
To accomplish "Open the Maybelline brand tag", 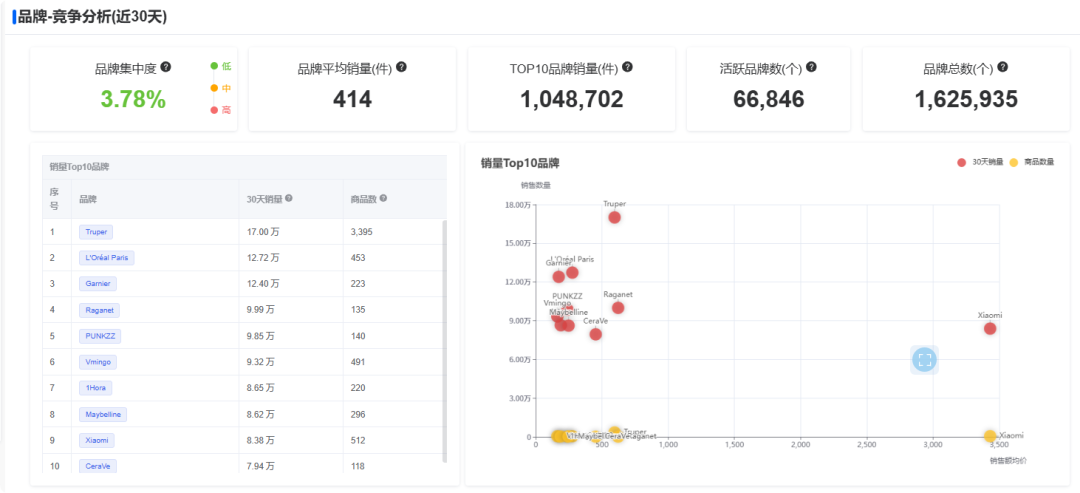I will pyautogui.click(x=103, y=415).
